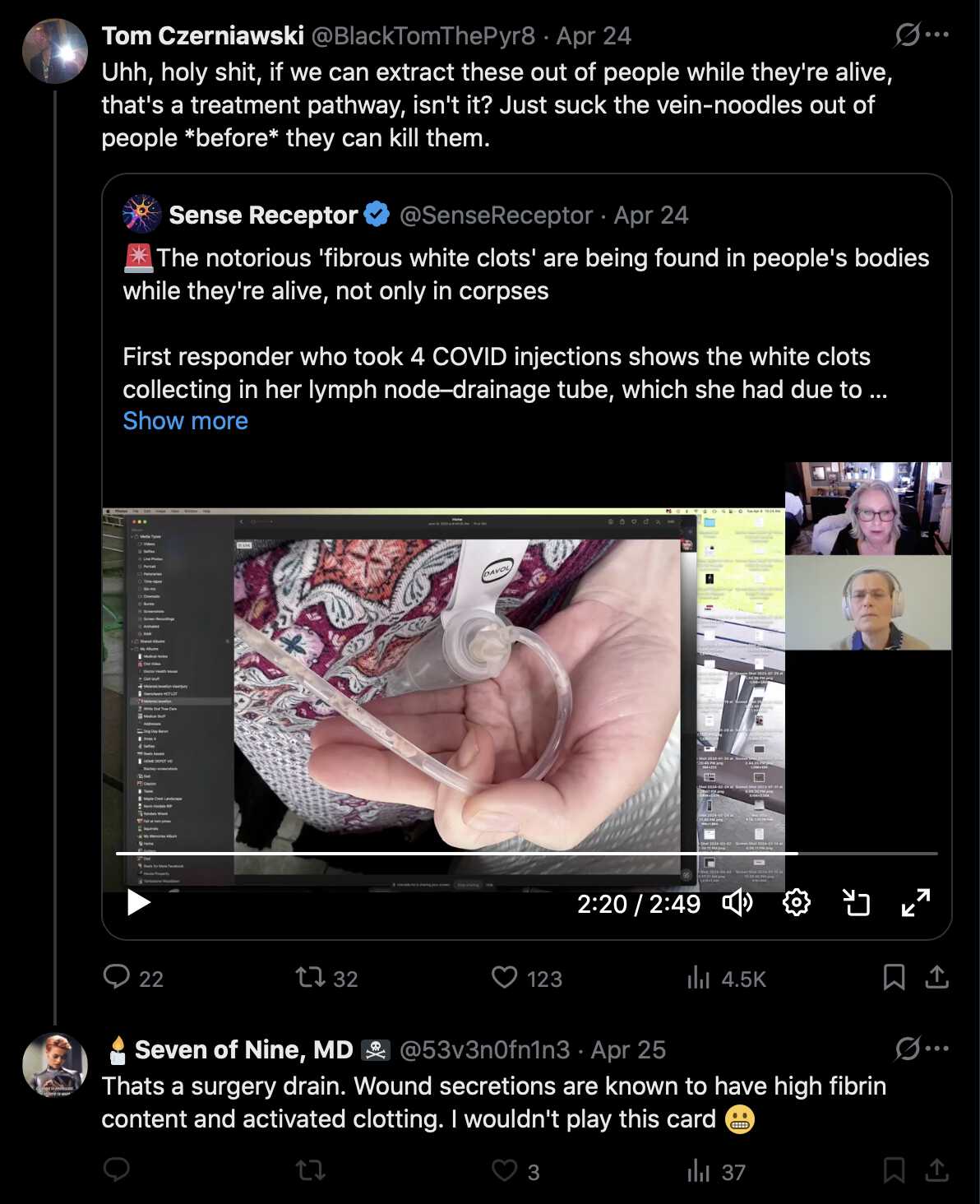The width and height of the screenshot is (980, 1204).
Task: Open video settings gear
Action: (796, 903)
